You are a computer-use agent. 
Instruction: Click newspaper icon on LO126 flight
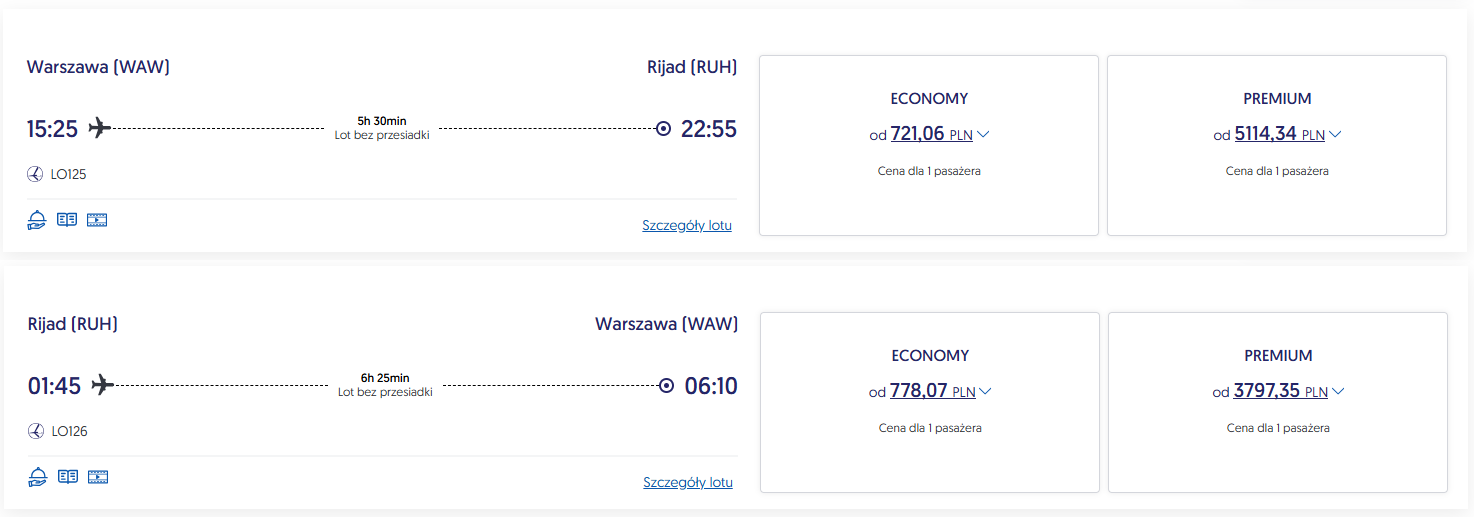tap(68, 477)
